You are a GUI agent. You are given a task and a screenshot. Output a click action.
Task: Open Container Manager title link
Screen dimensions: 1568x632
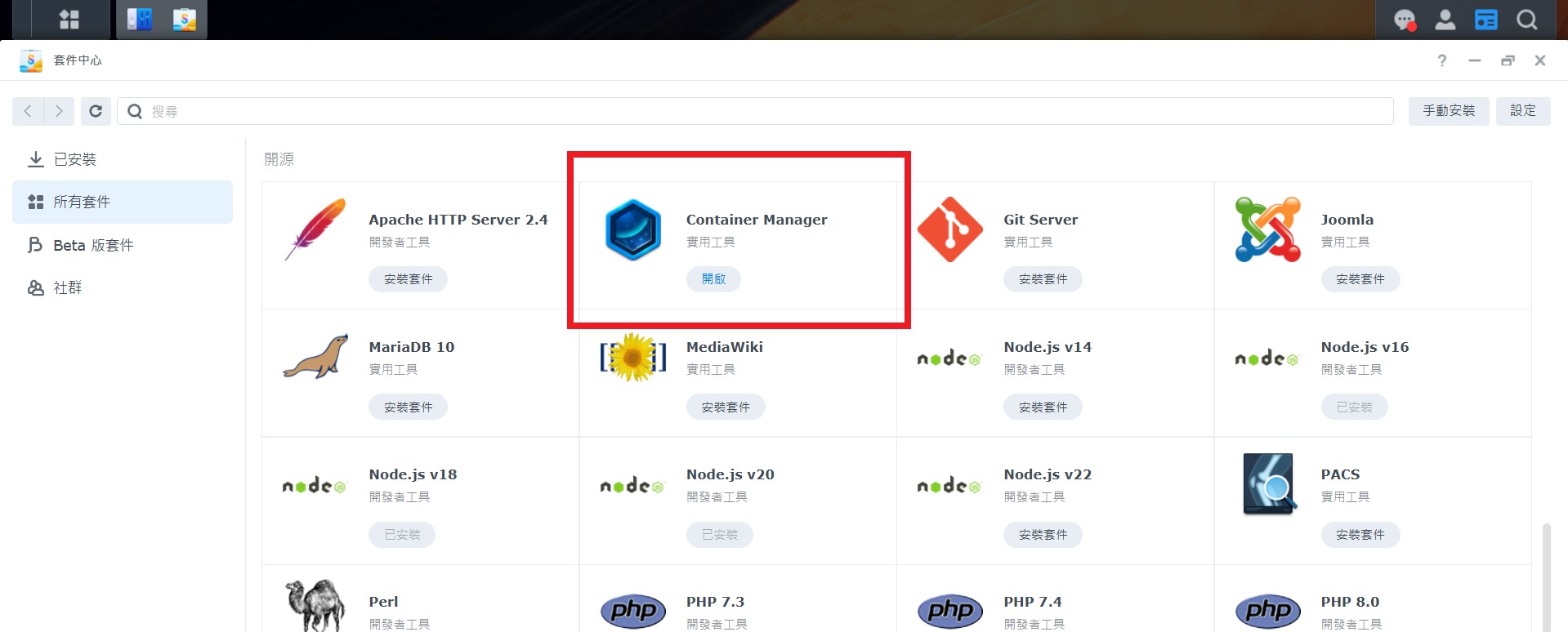757,220
